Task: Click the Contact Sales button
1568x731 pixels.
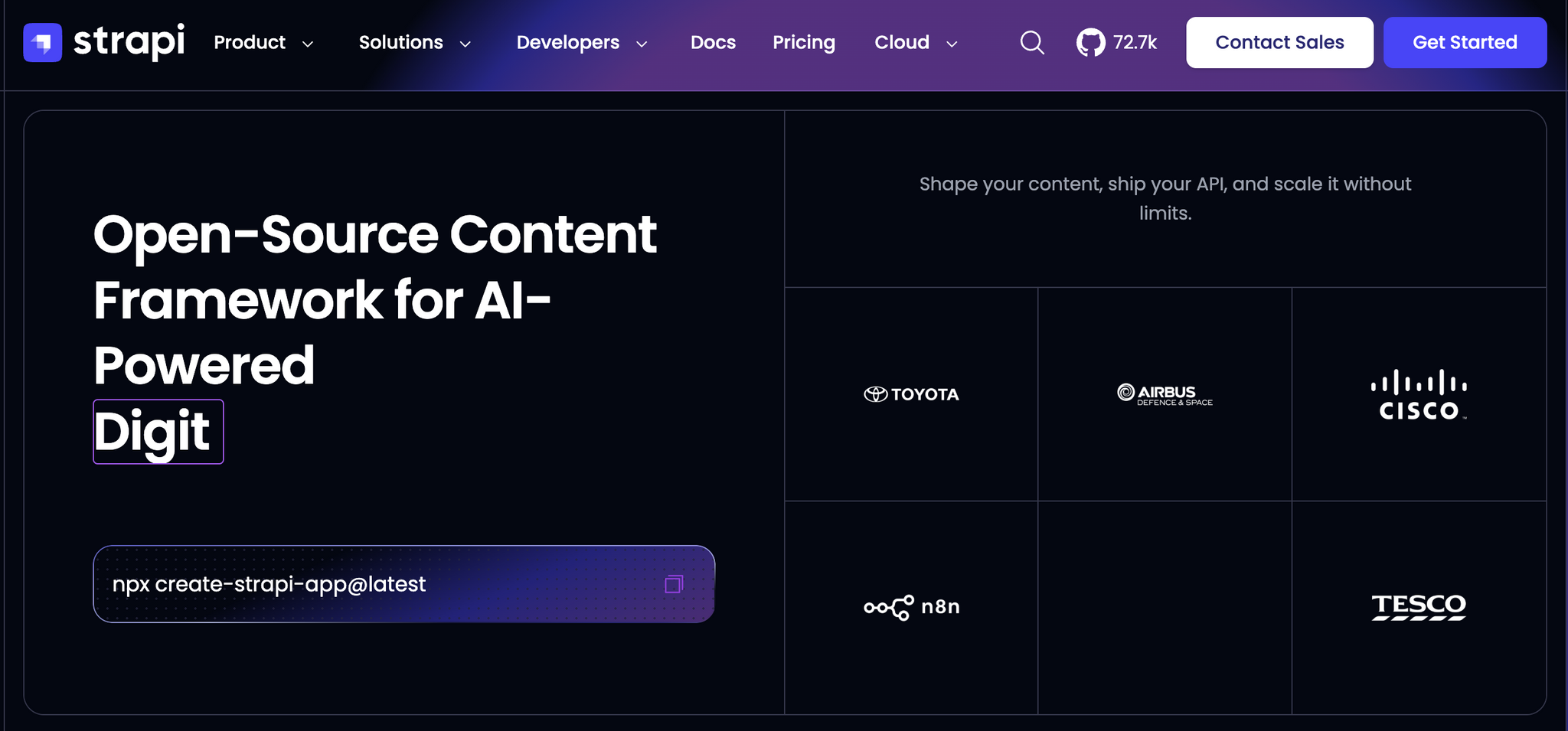Action: coord(1279,43)
